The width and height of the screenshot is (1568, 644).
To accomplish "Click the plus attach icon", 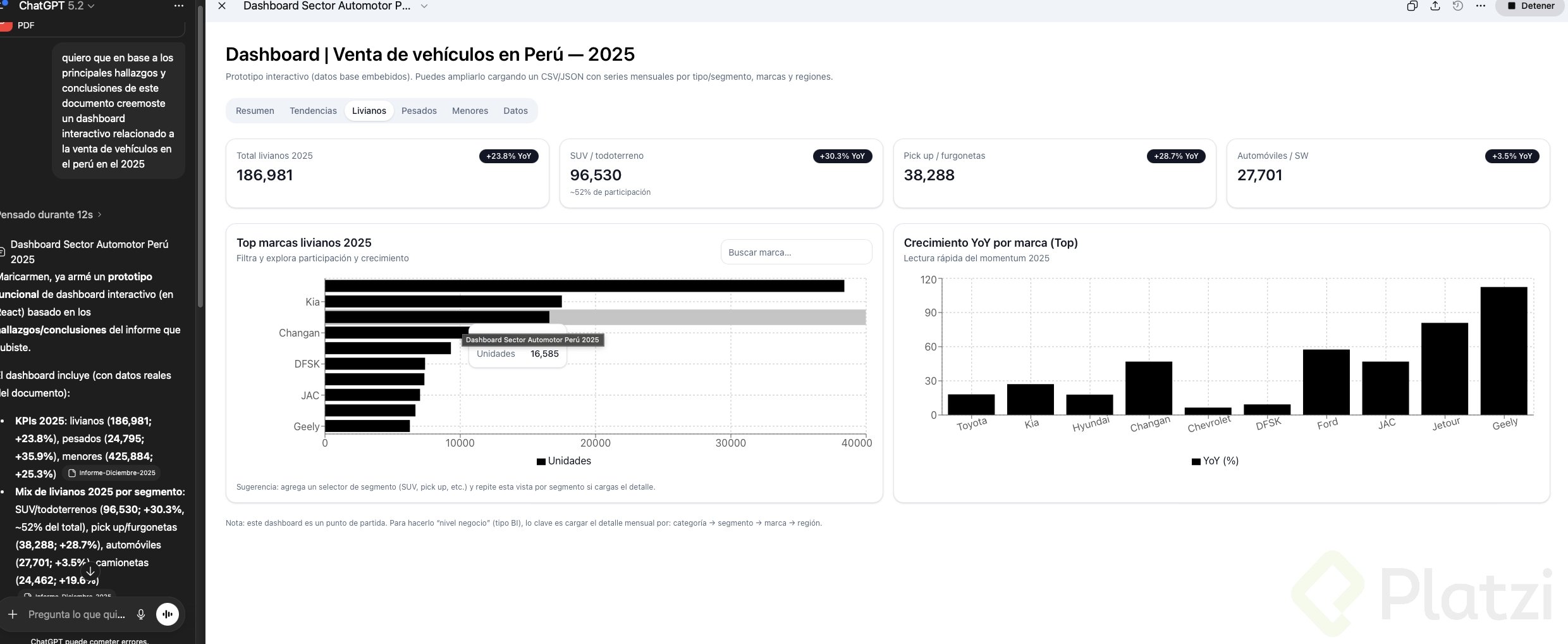I will click(13, 614).
